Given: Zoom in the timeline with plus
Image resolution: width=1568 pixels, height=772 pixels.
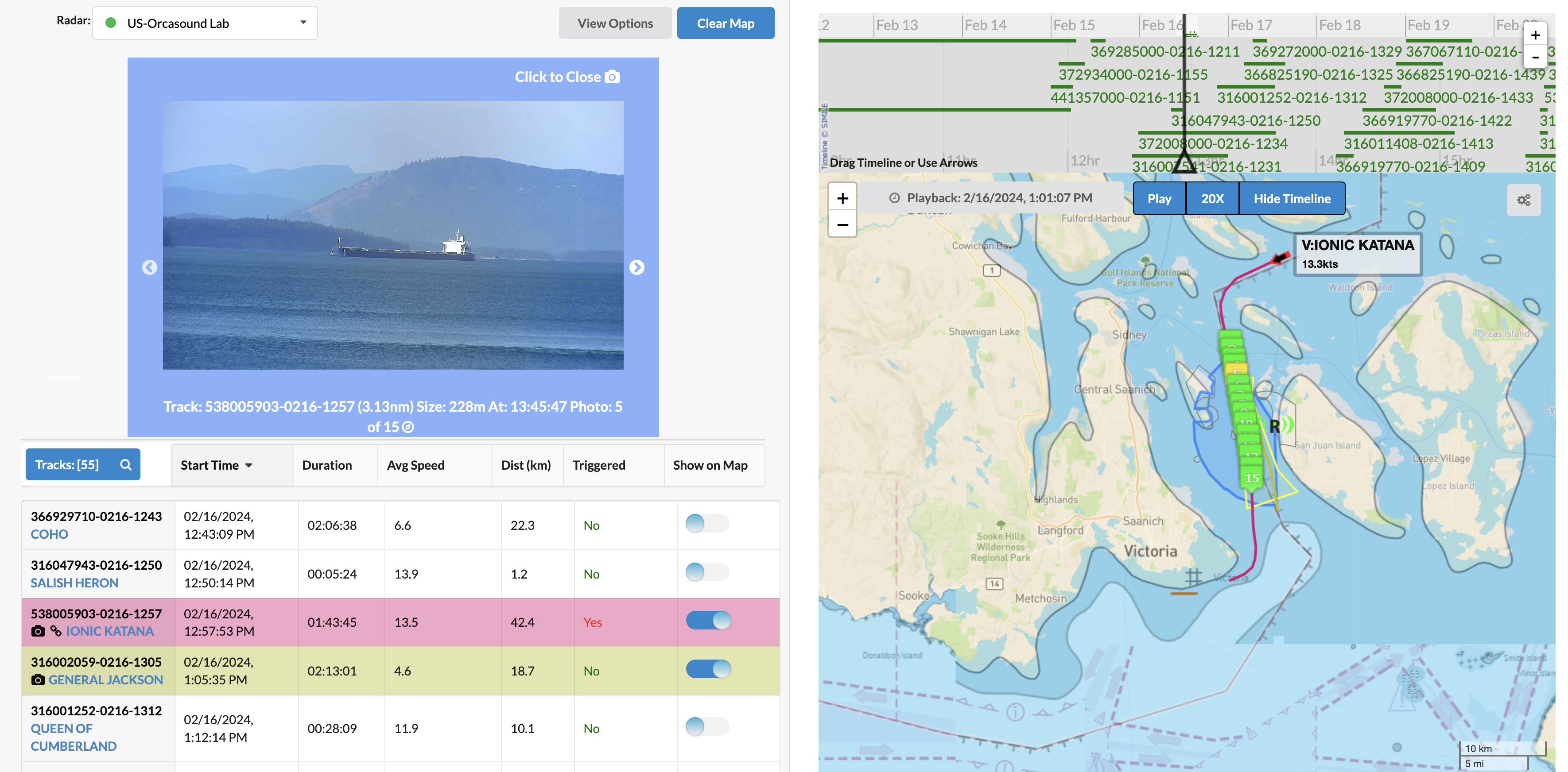Looking at the screenshot, I should tap(1535, 35).
